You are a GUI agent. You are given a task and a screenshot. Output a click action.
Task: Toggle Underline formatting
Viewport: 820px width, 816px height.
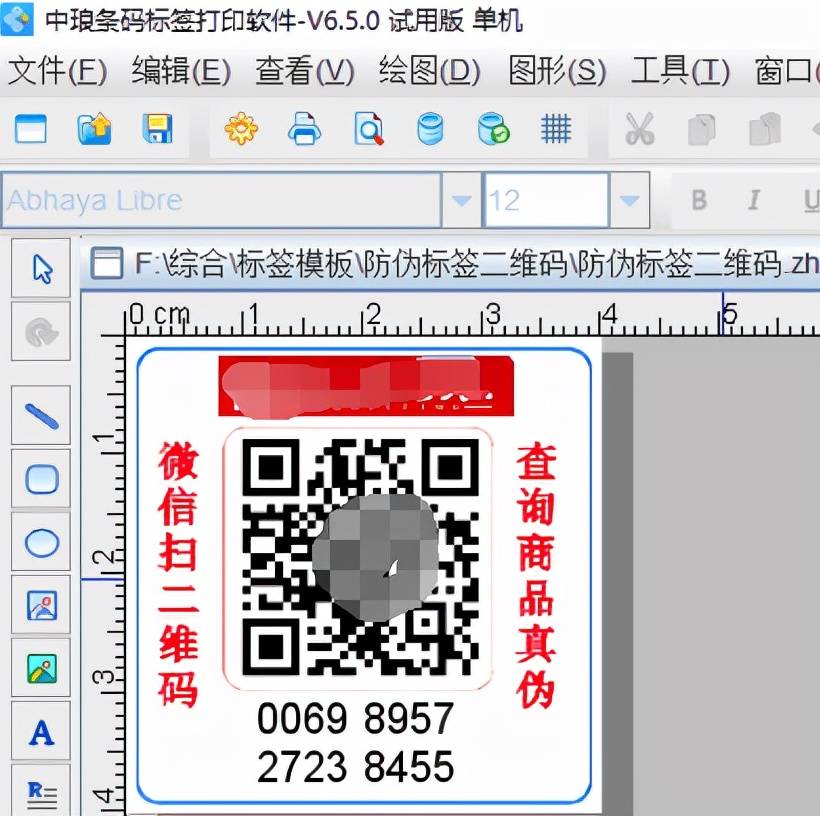coord(812,200)
